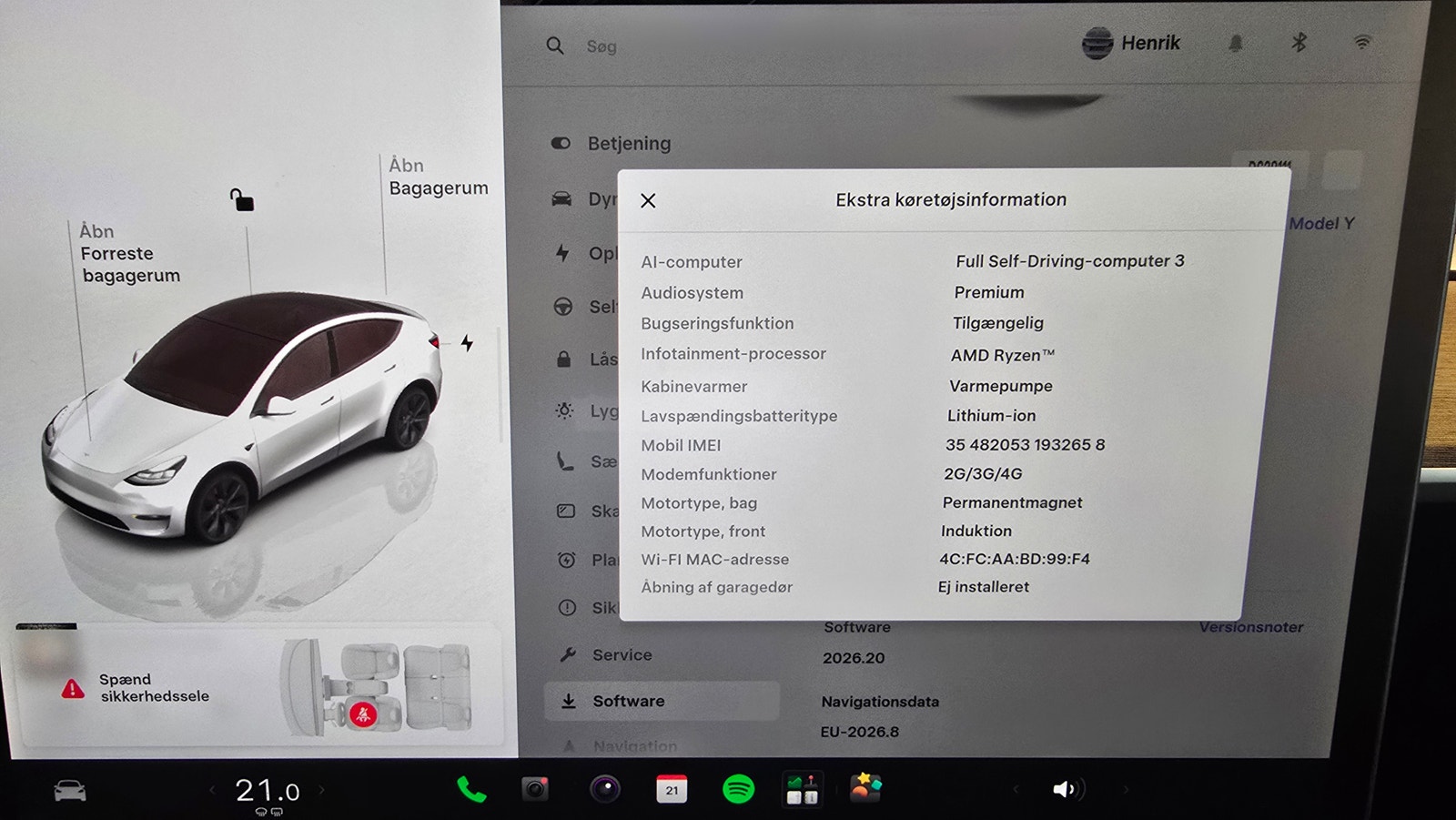Tap the lights menu sun icon
The height and width of the screenshot is (820, 1456).
click(564, 410)
